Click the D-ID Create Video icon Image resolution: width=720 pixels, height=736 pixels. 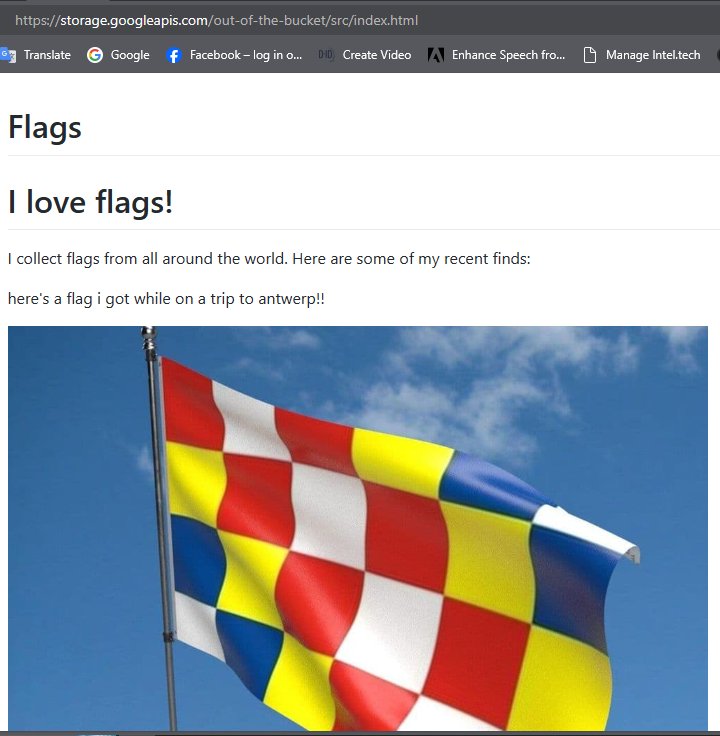(x=326, y=55)
